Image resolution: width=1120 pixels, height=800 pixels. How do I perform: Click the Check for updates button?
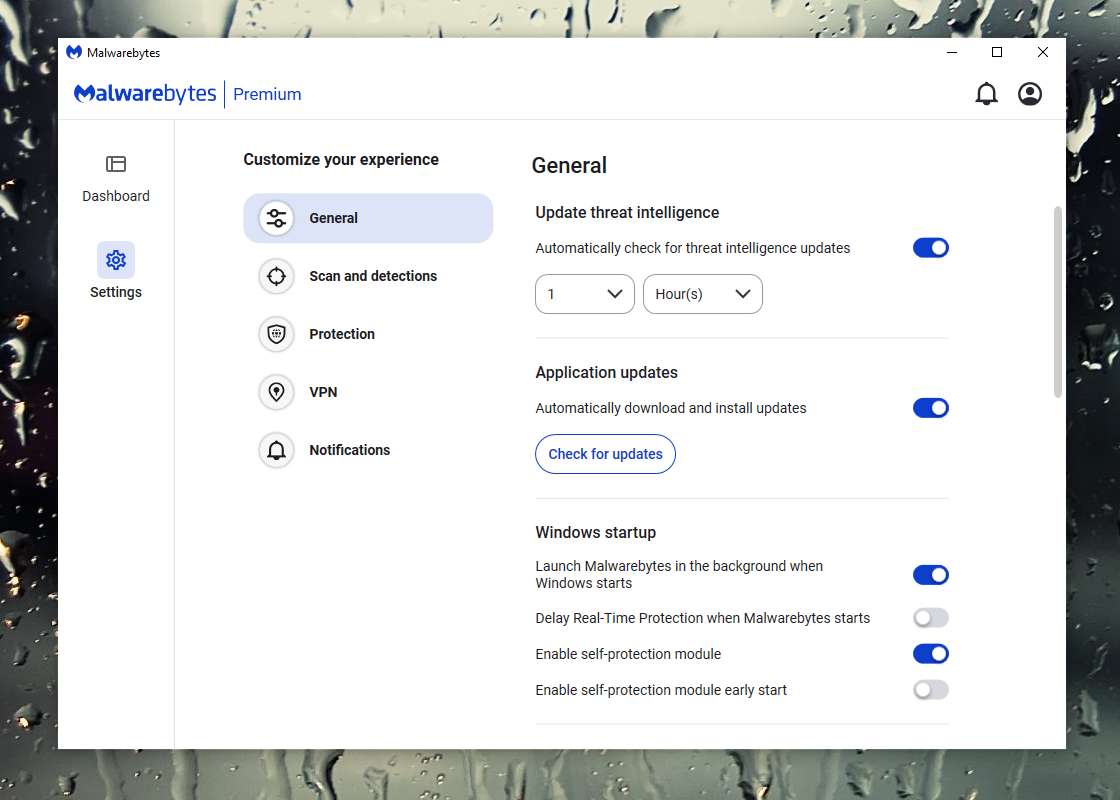605,454
